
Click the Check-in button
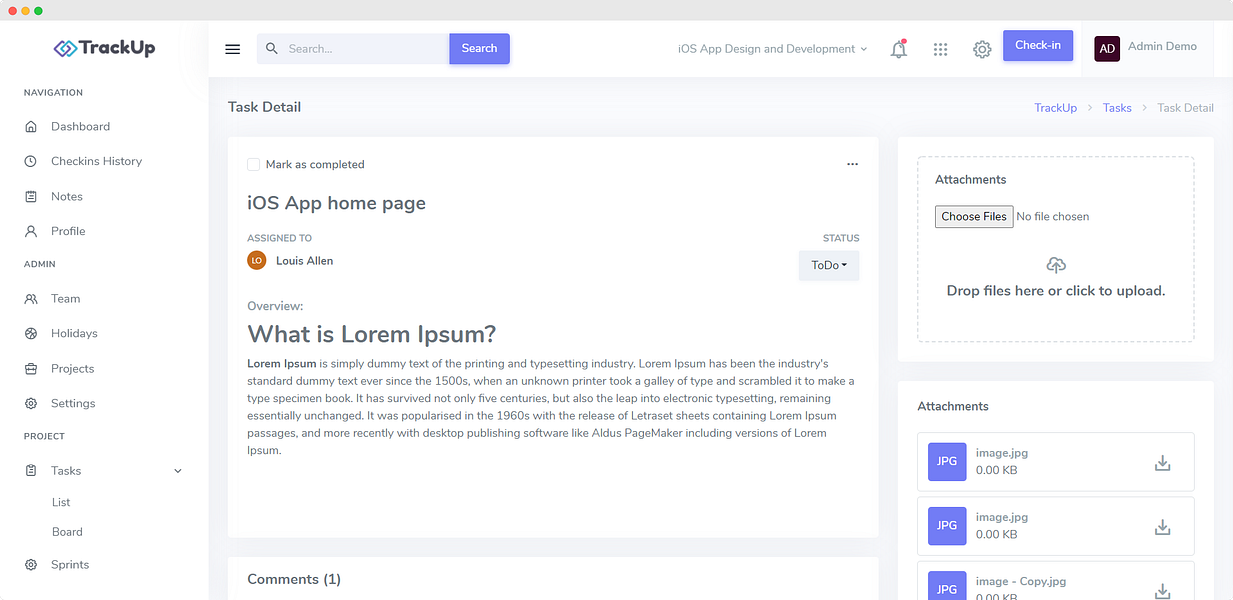point(1038,46)
